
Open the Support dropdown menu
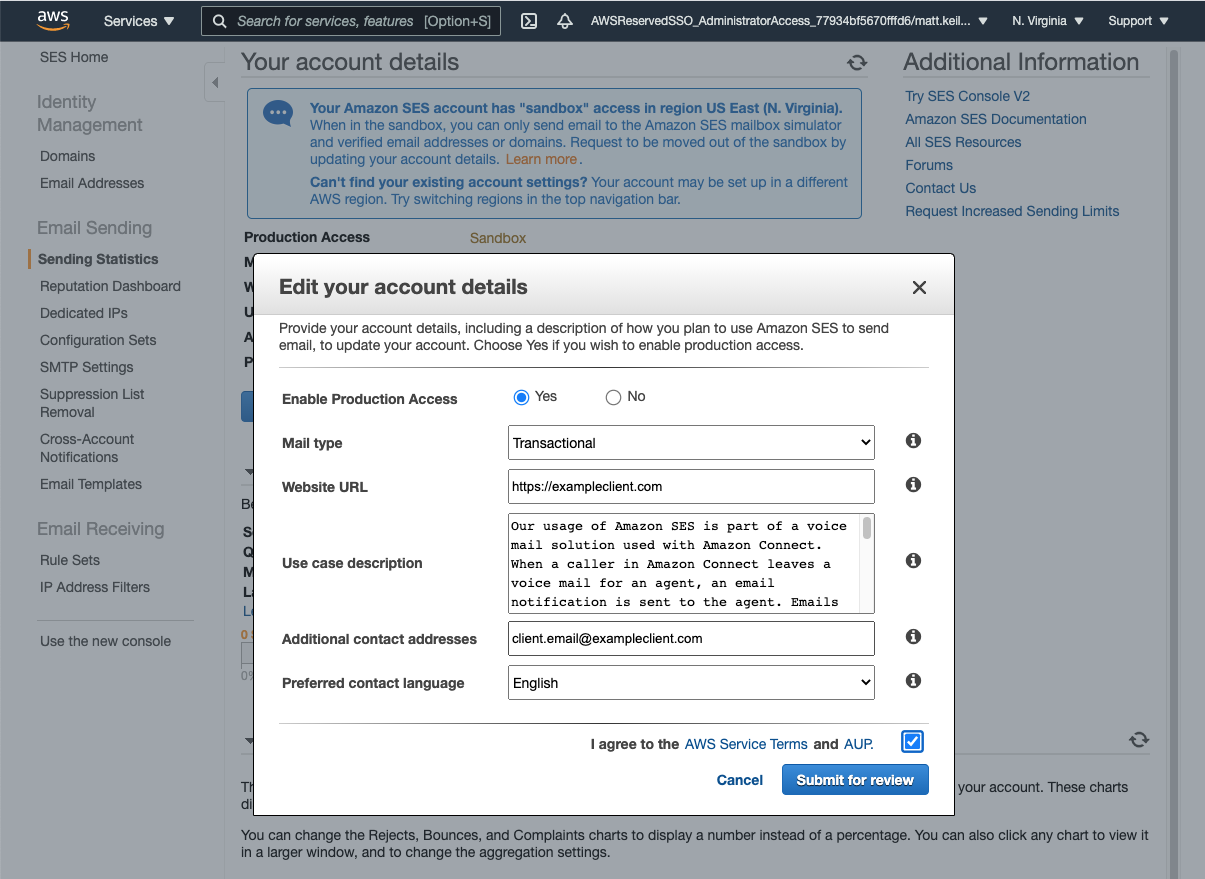click(x=1139, y=21)
